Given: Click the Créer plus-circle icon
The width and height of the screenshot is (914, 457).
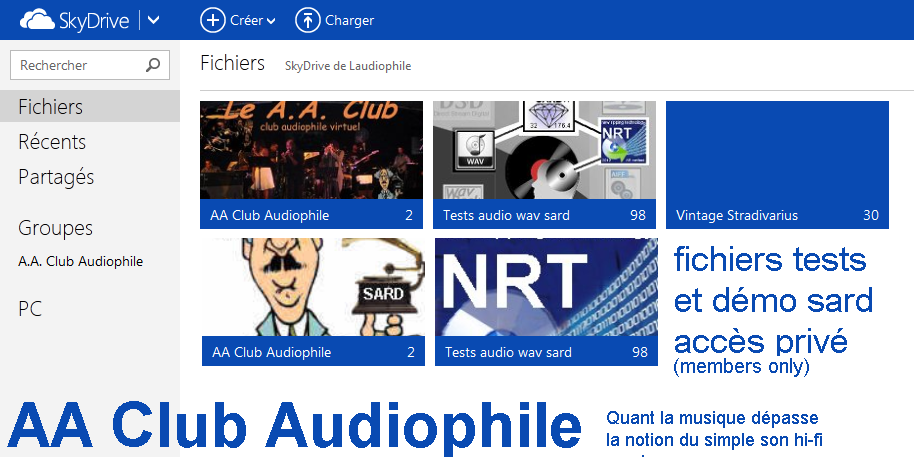Looking at the screenshot, I should 212,20.
